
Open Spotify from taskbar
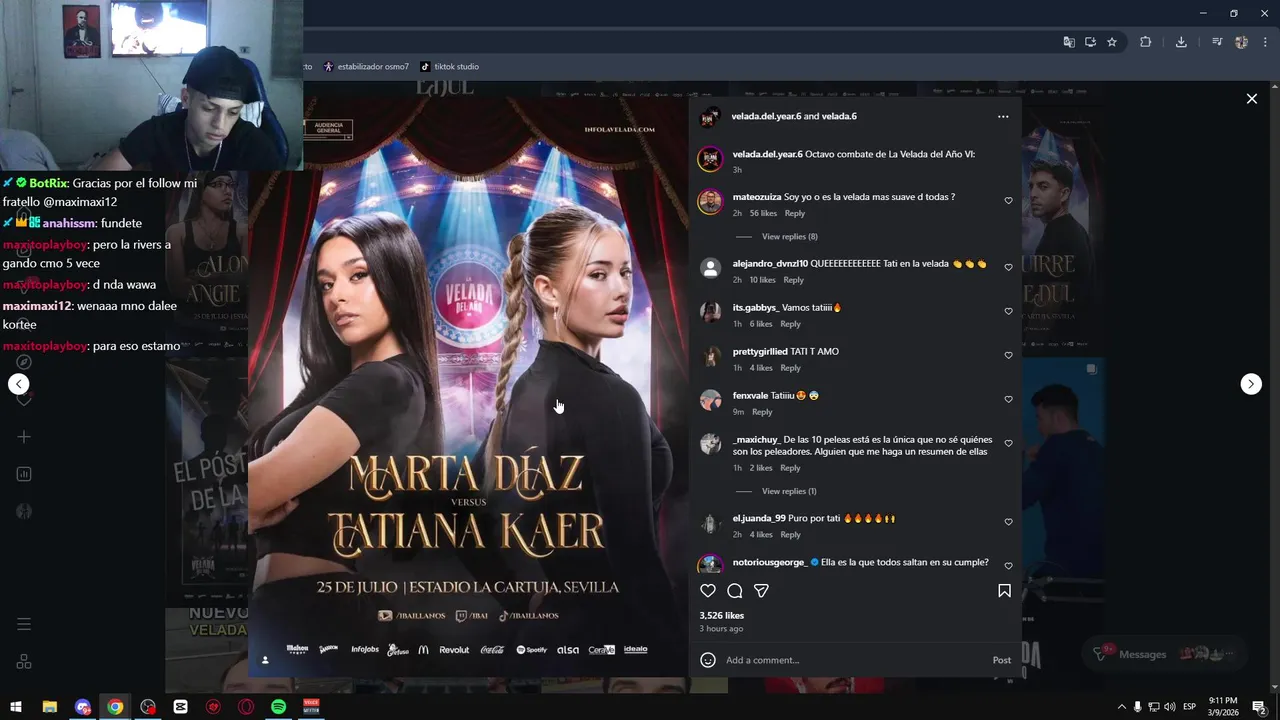click(278, 707)
